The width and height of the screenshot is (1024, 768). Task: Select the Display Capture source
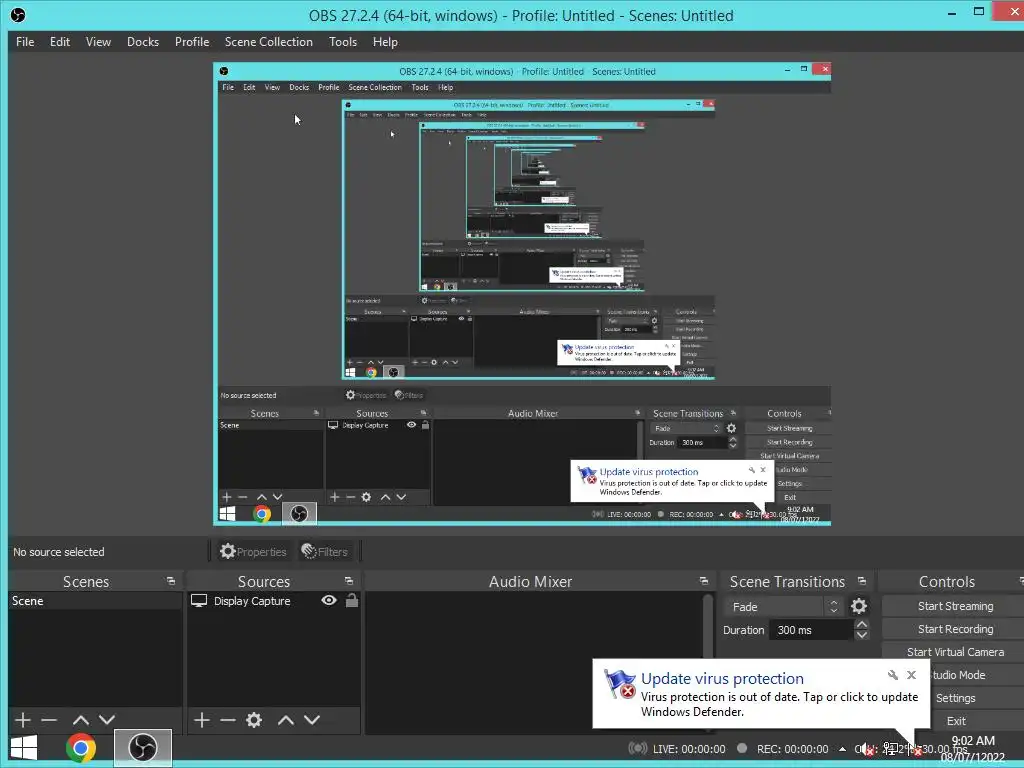pyautogui.click(x=252, y=601)
